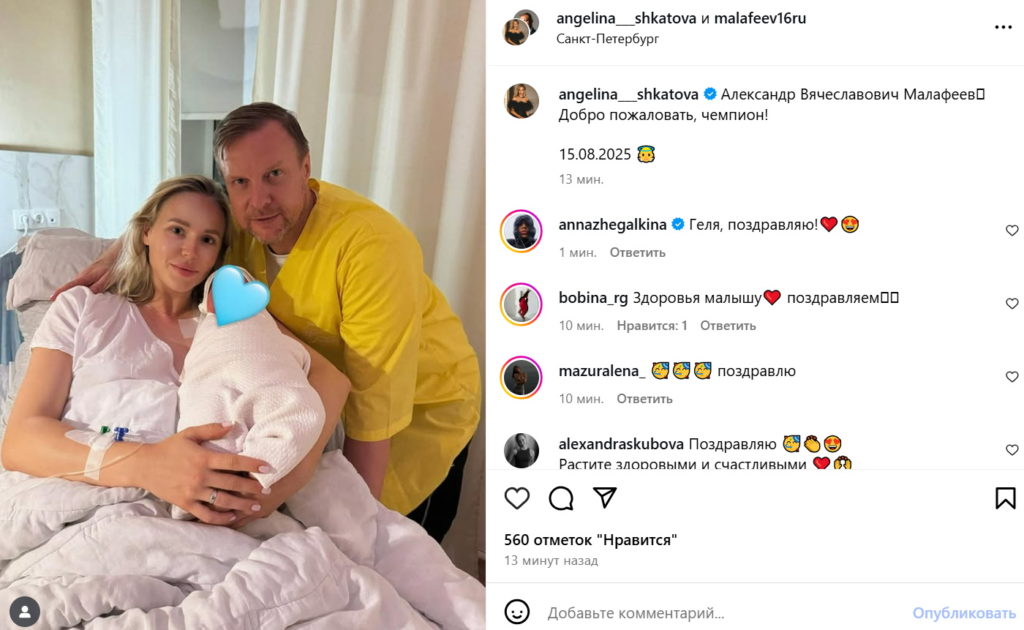The height and width of the screenshot is (630, 1024).
Task: Click the Опубликовать button
Action: (964, 613)
